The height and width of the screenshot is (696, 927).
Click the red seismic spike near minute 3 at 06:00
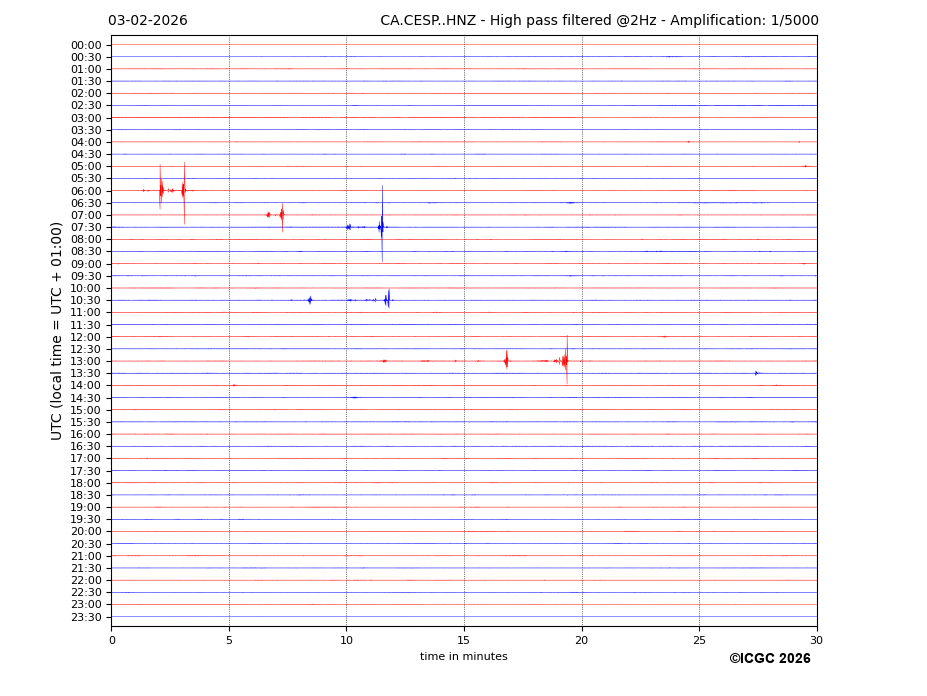[x=184, y=190]
